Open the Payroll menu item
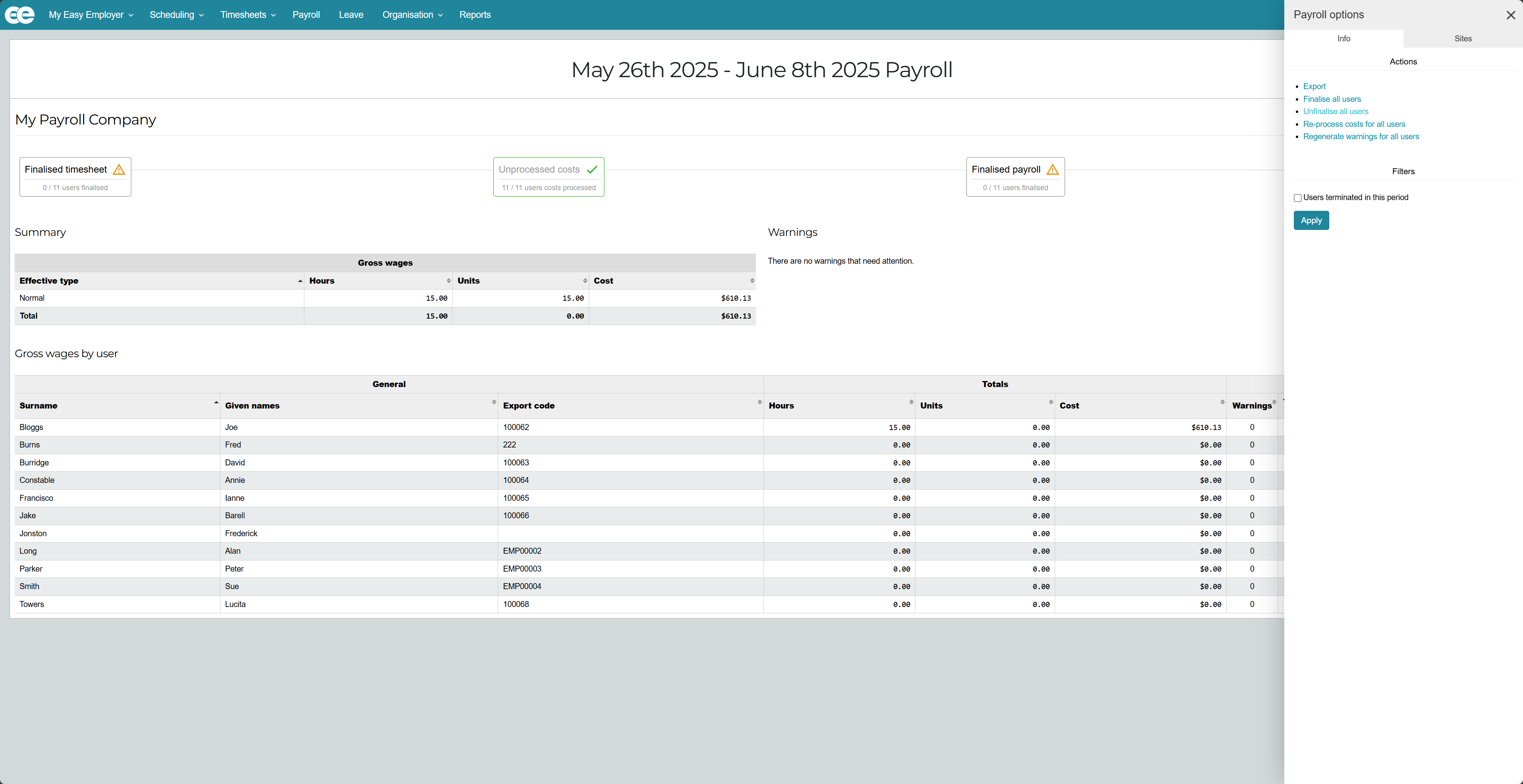 (306, 15)
